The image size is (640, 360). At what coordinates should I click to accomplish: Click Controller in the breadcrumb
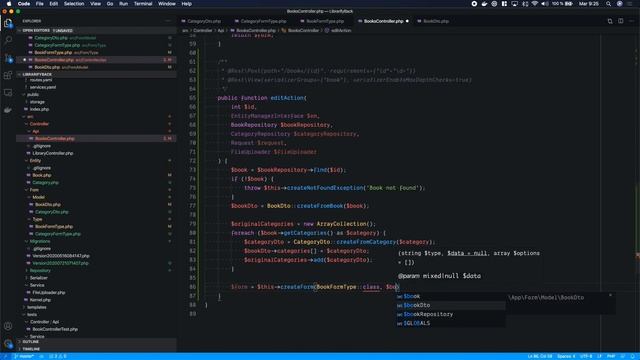point(202,31)
